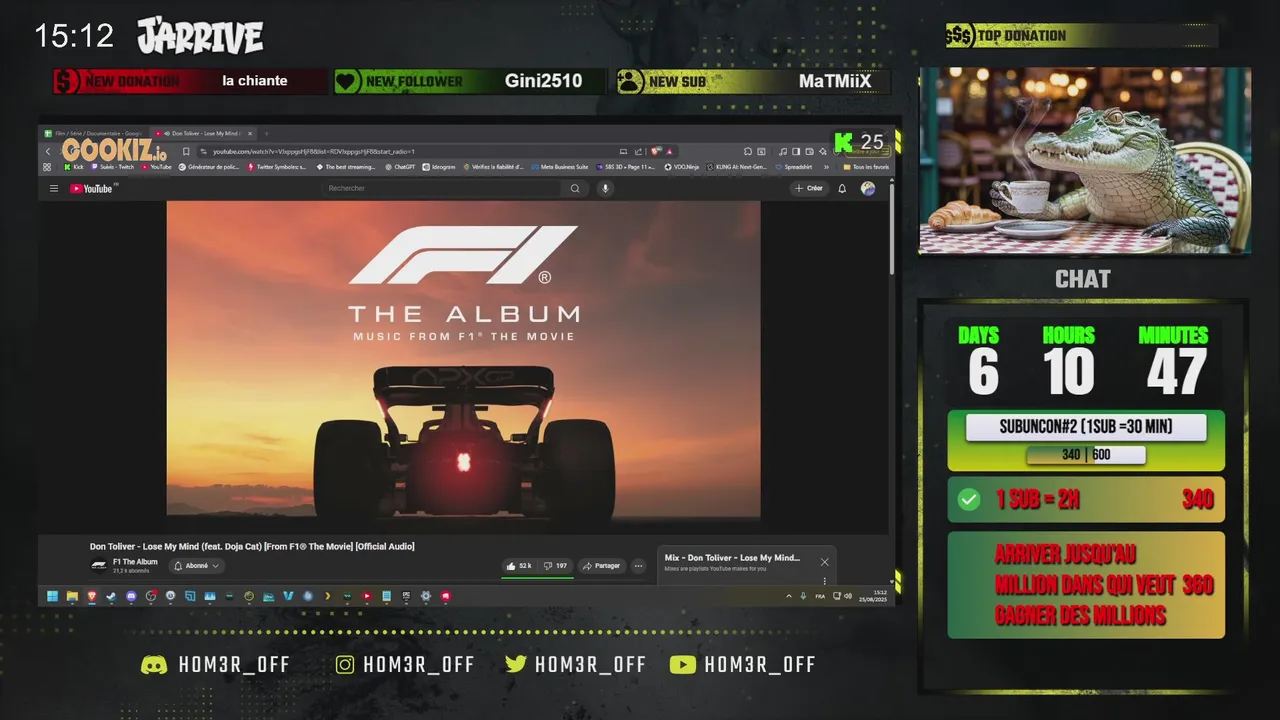Open the Kick bookmark

(72, 167)
